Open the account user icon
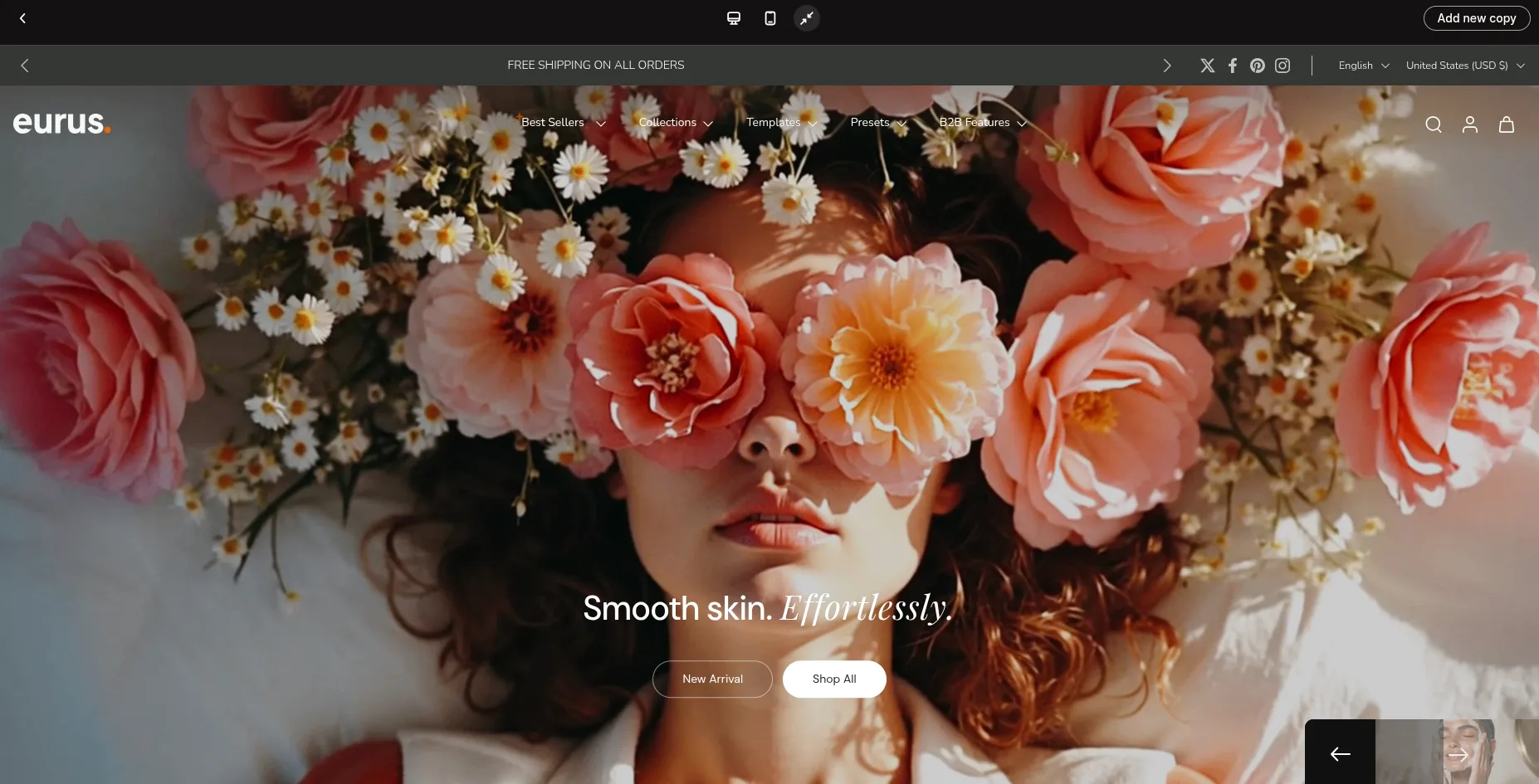 [1470, 124]
